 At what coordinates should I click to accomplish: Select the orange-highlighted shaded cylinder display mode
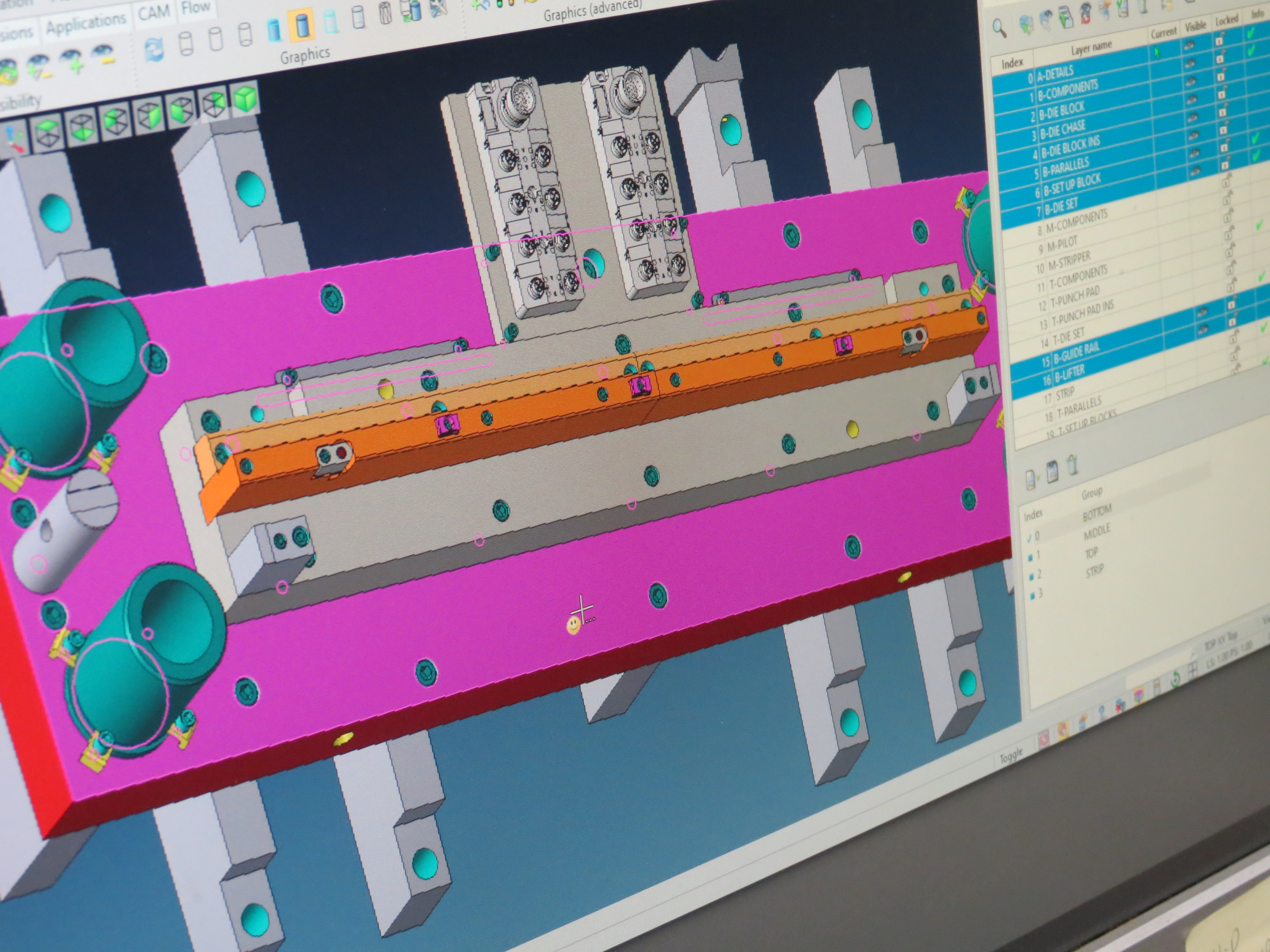(302, 25)
